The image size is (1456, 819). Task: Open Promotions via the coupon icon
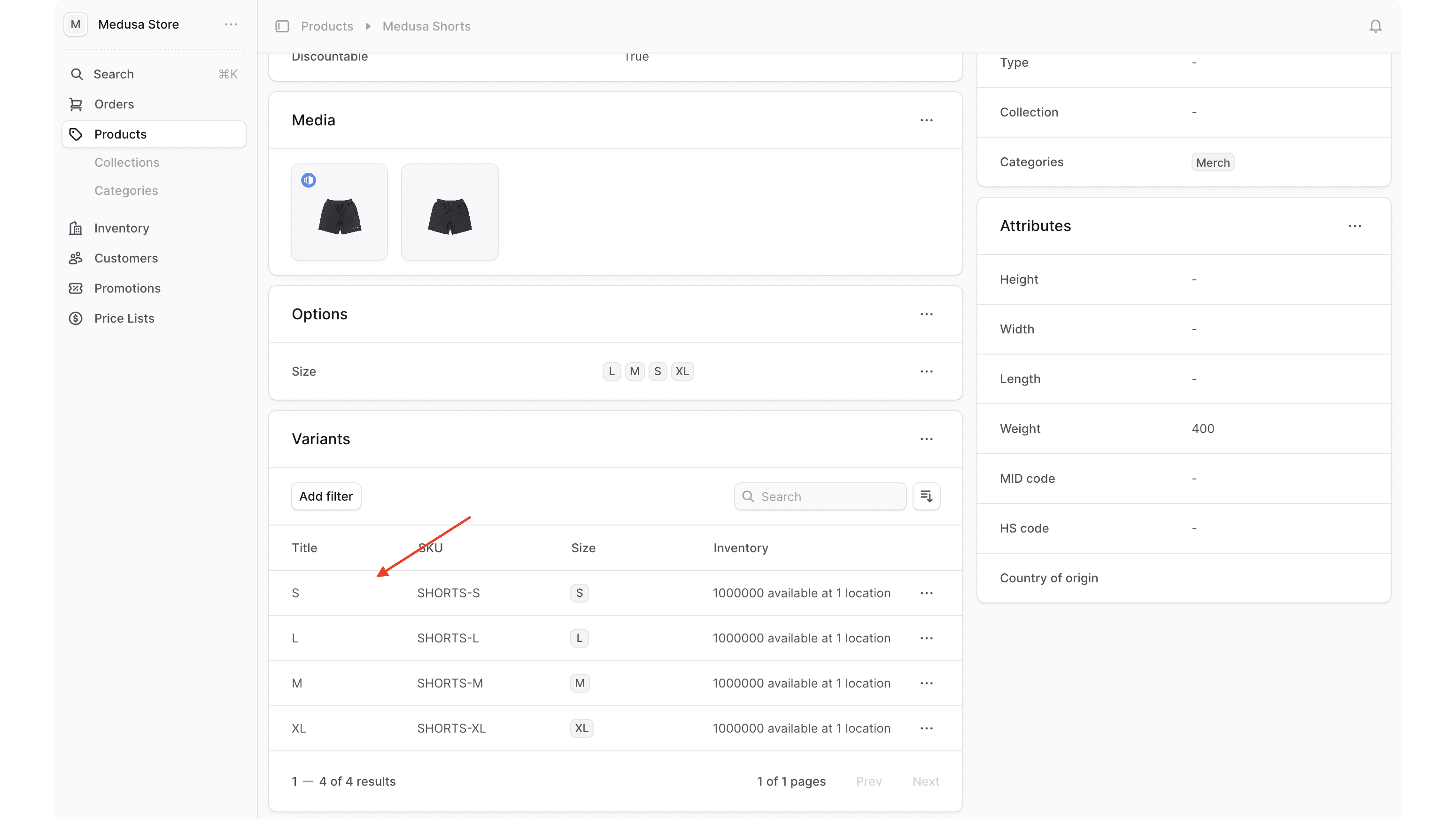pyautogui.click(x=76, y=288)
